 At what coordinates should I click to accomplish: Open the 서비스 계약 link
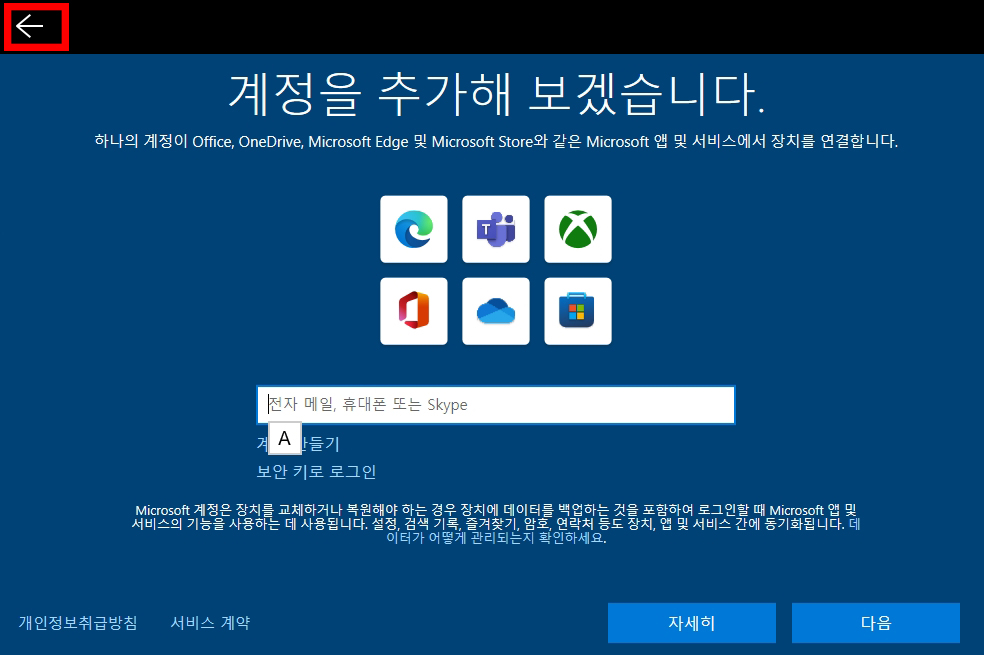(x=210, y=622)
